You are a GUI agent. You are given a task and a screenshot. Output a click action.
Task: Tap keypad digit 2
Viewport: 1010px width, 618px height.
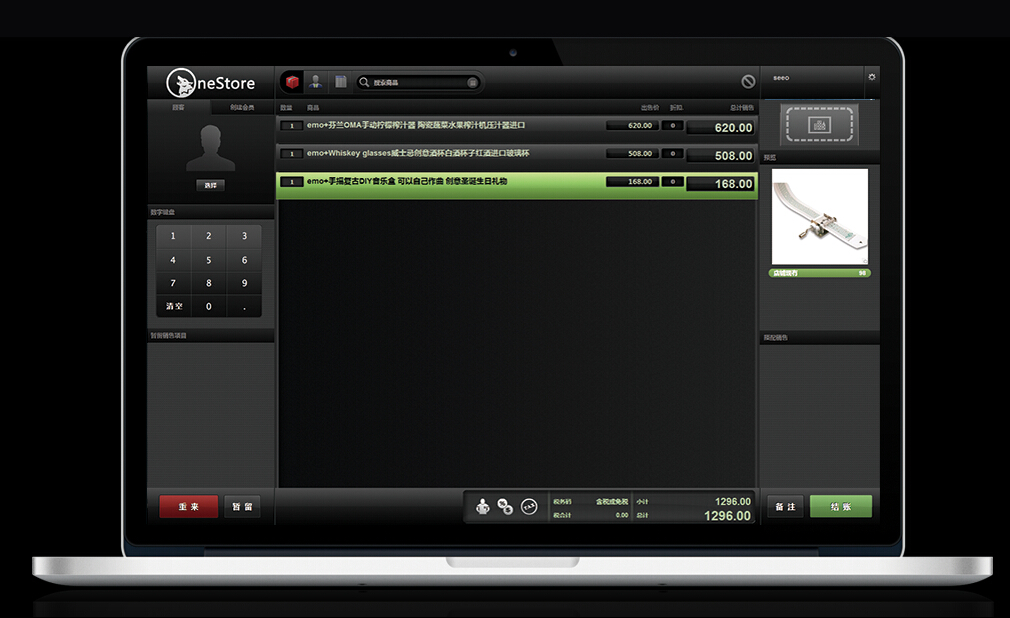209,236
